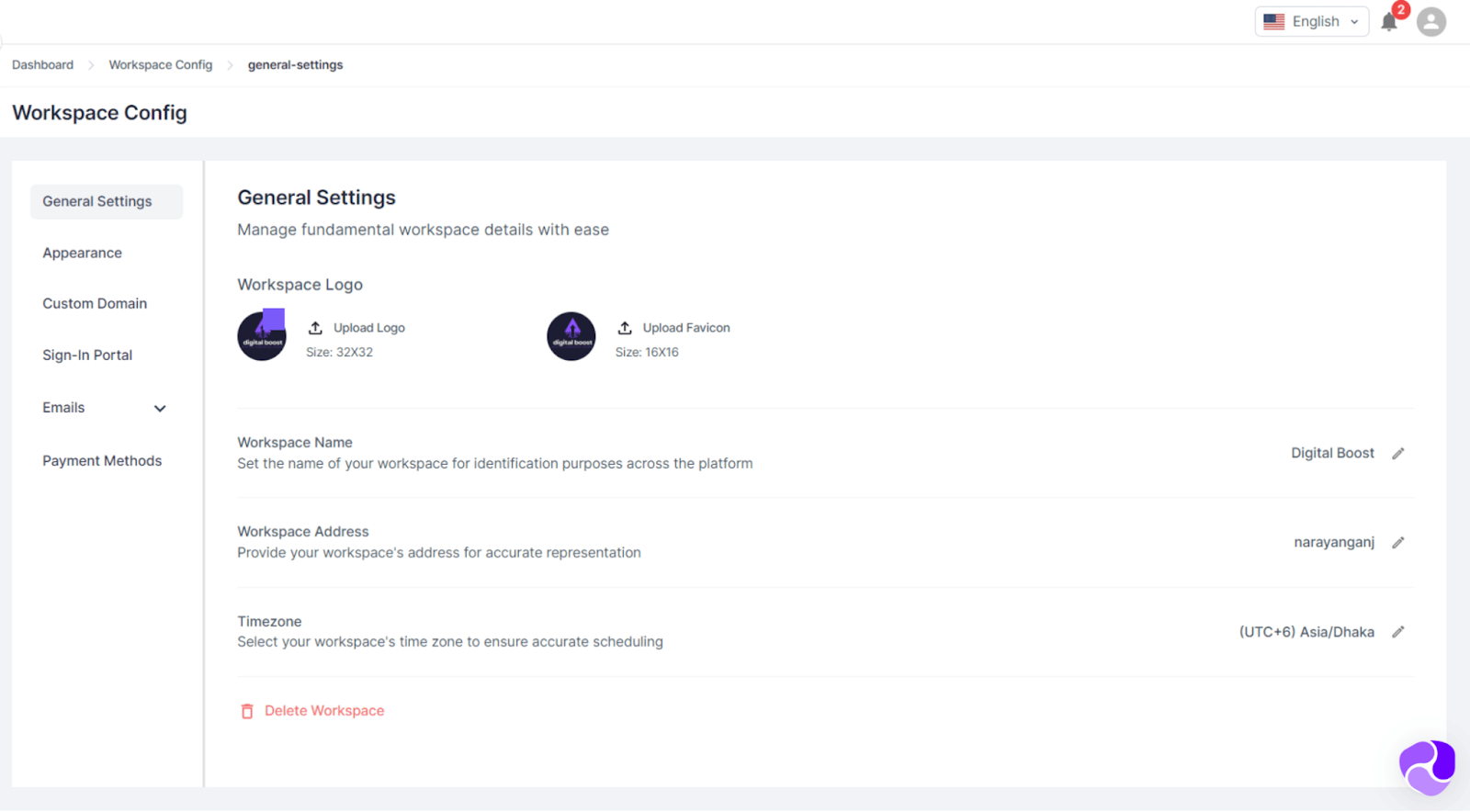Open the Appearance settings section
Screen dimensions: 1470x812
82,254
